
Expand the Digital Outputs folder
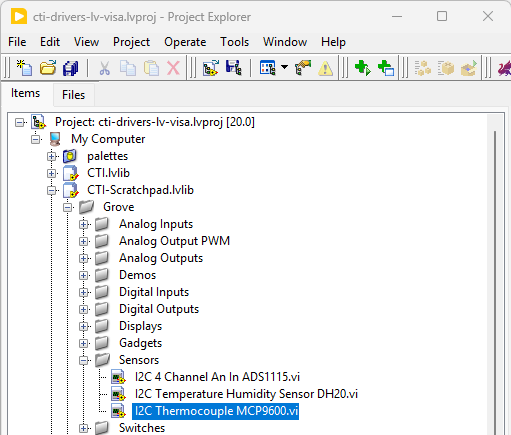click(x=84, y=309)
